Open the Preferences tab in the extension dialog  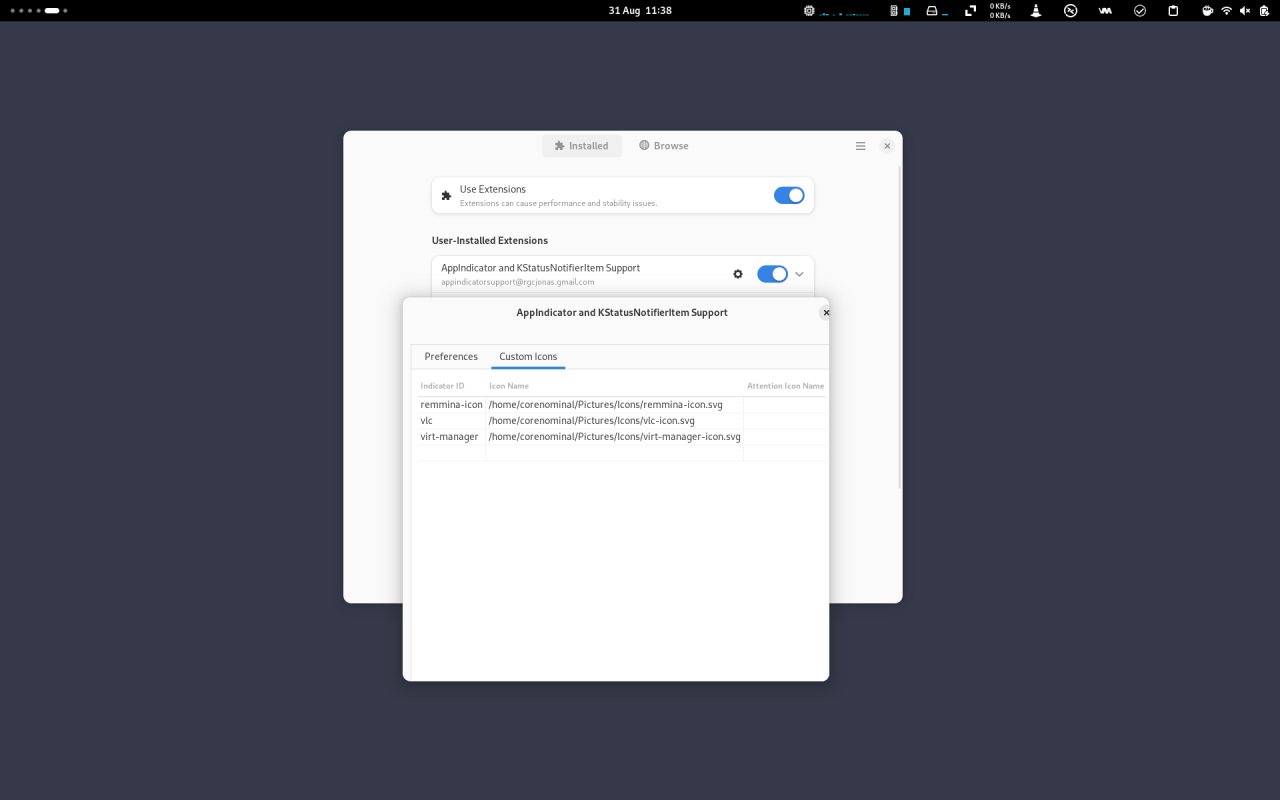451,356
